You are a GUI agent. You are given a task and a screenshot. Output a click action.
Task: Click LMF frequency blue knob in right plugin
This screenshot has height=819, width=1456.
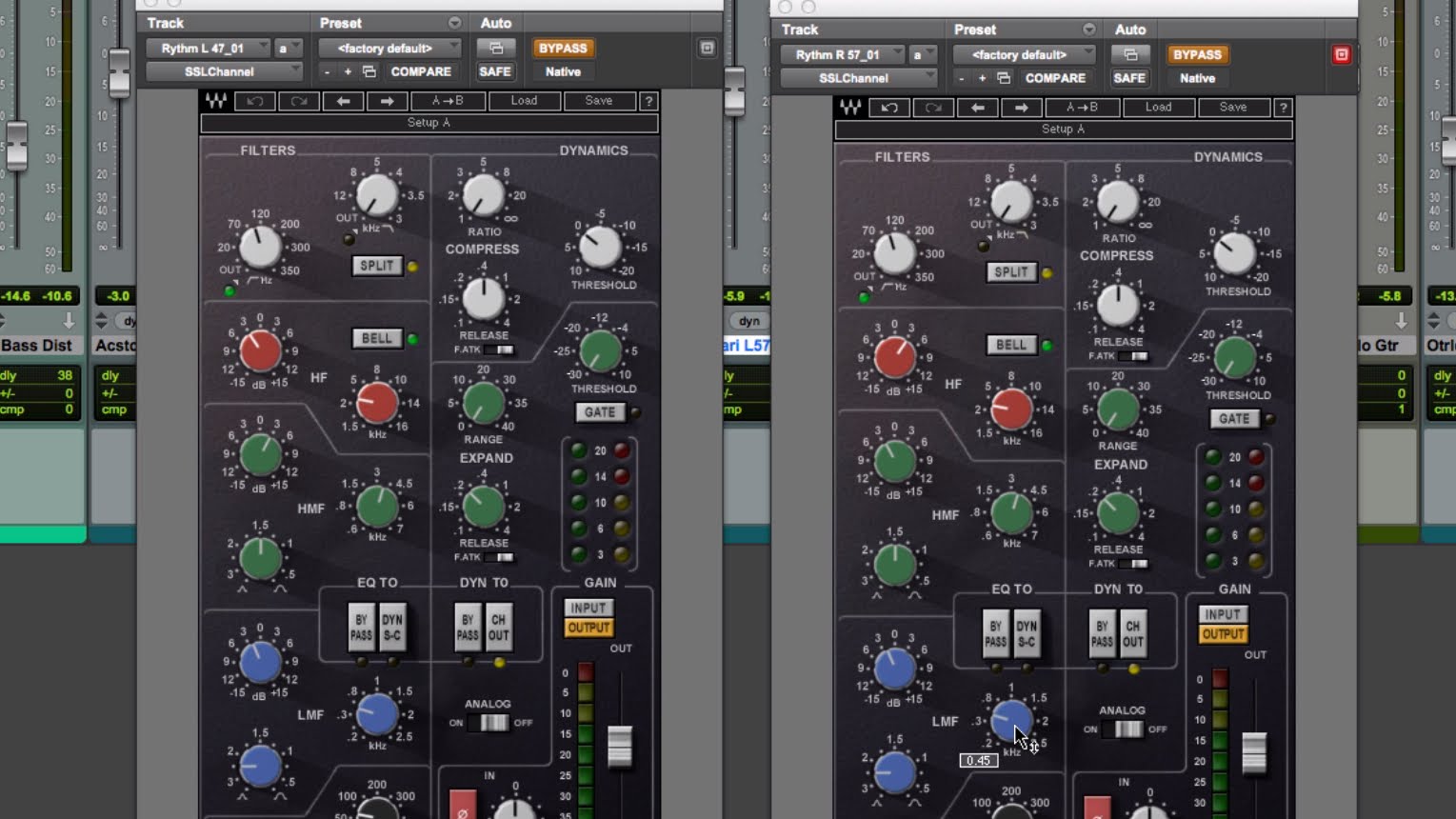[1010, 720]
